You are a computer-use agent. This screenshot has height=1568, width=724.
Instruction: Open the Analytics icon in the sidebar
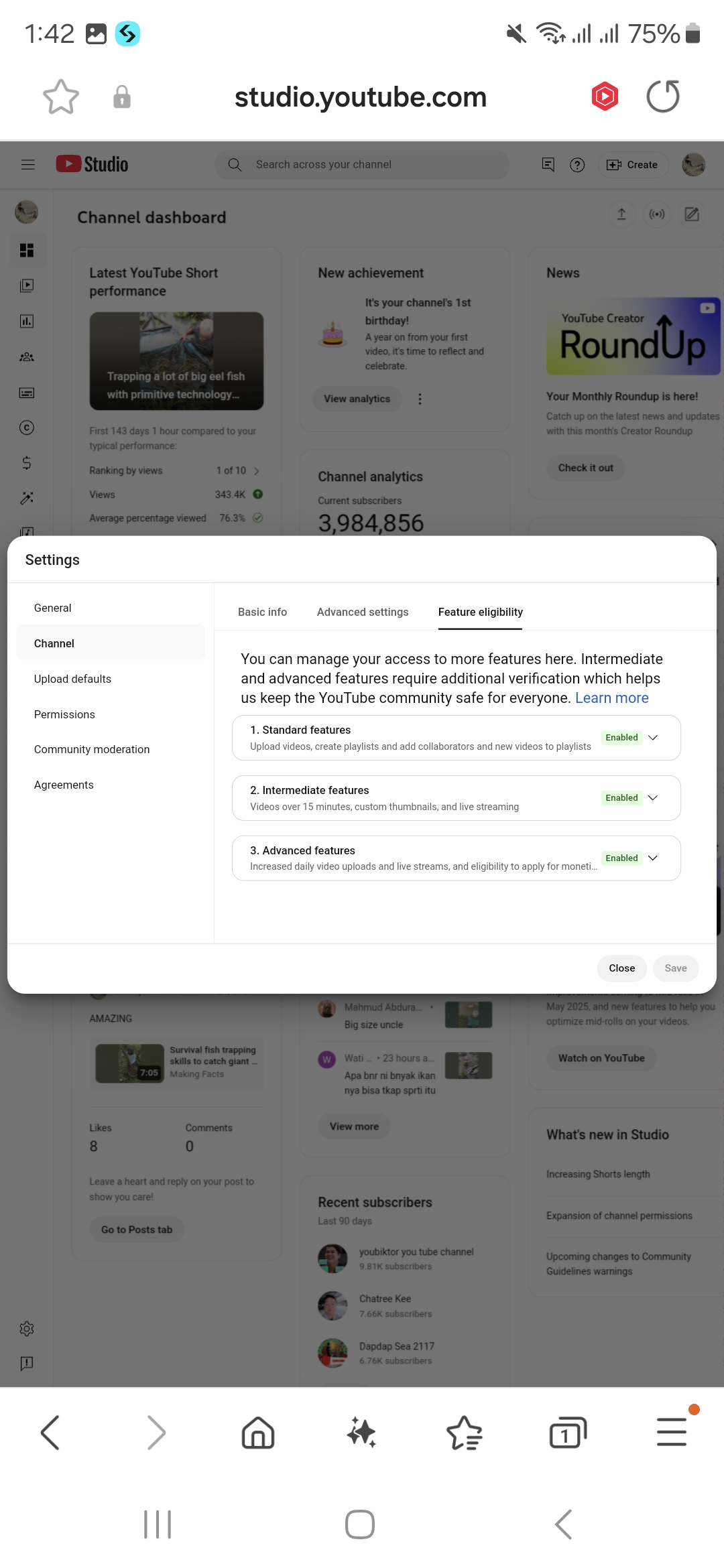pyautogui.click(x=27, y=321)
